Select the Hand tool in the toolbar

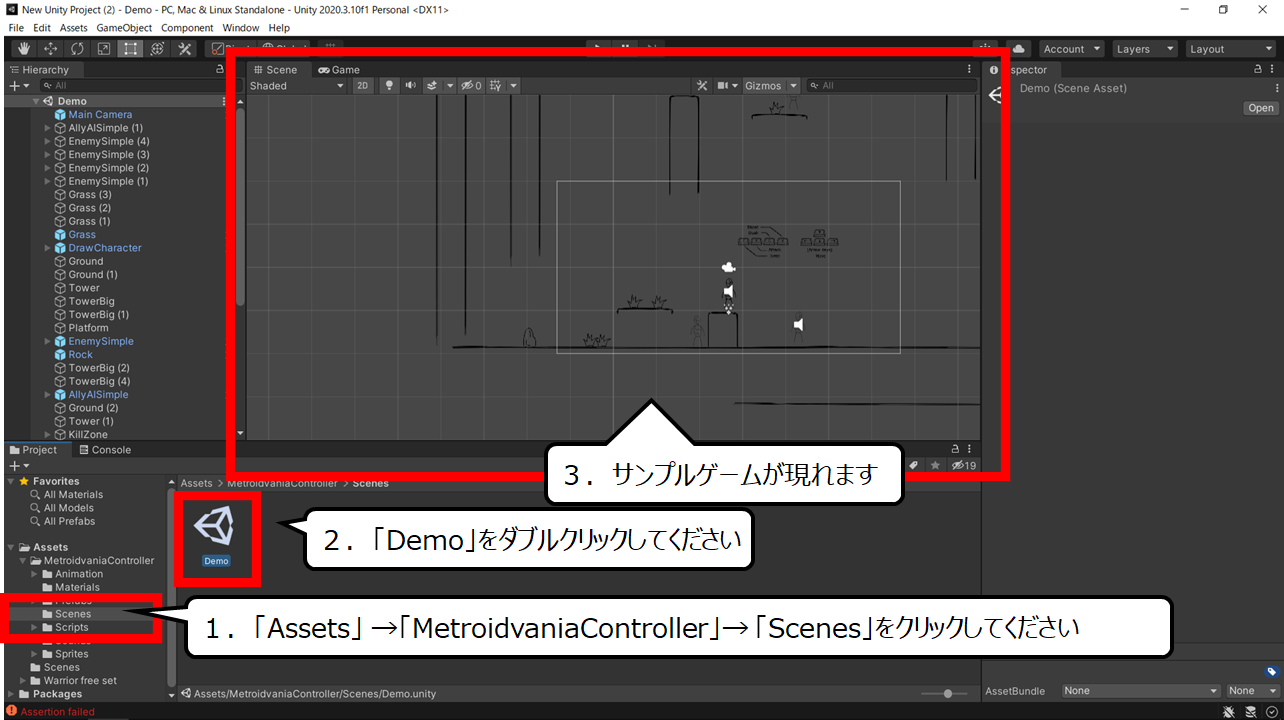[x=23, y=49]
